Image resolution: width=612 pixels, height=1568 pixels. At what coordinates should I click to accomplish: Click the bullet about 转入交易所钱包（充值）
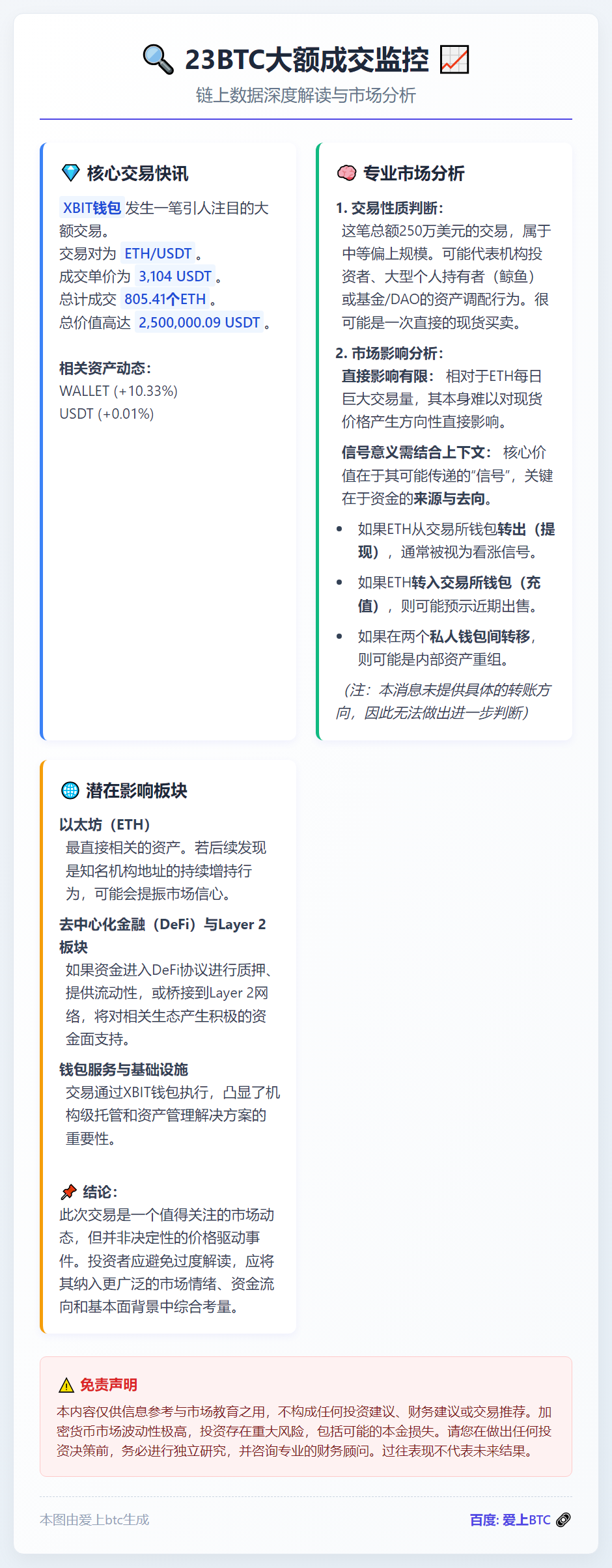pos(449,594)
